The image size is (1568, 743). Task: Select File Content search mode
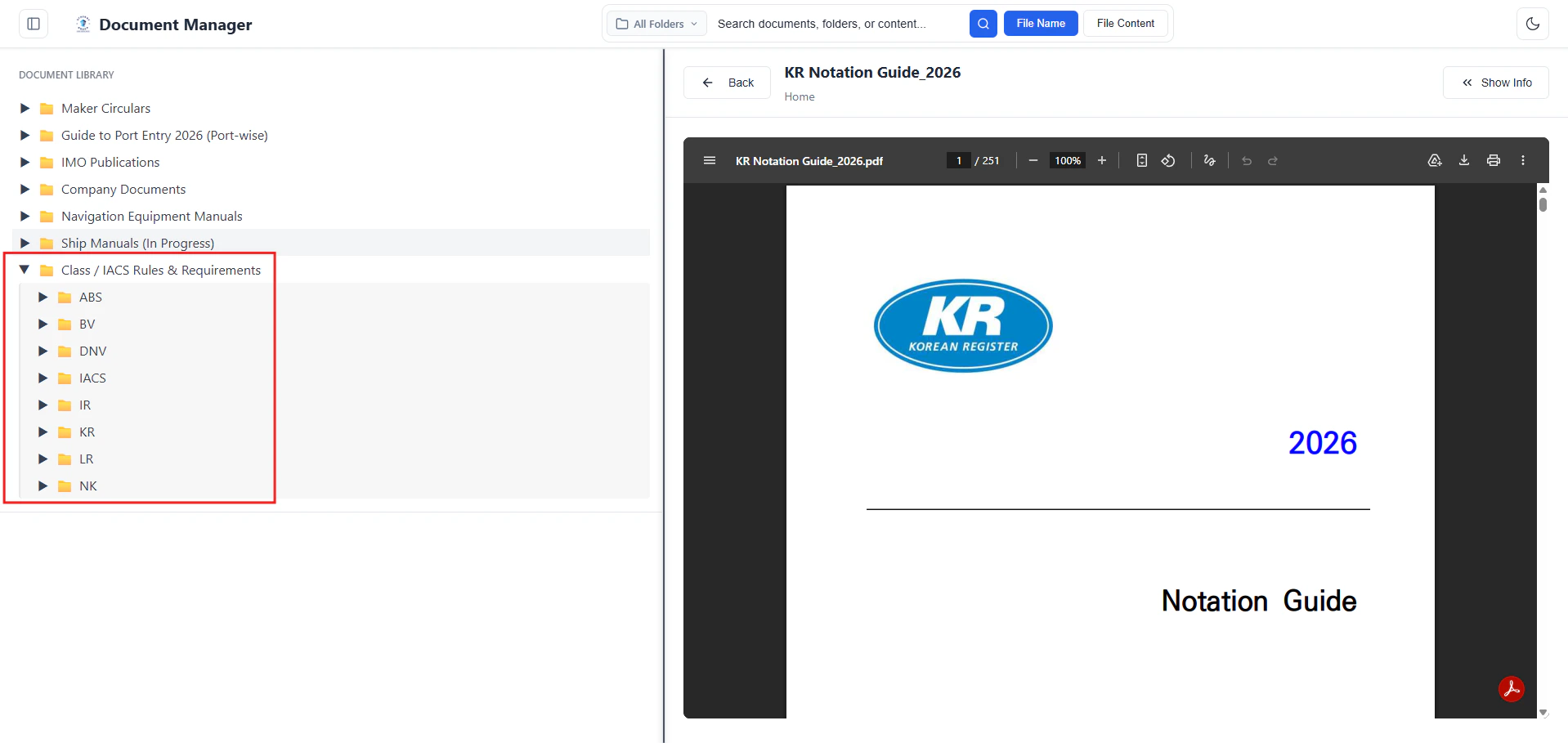[x=1126, y=24]
